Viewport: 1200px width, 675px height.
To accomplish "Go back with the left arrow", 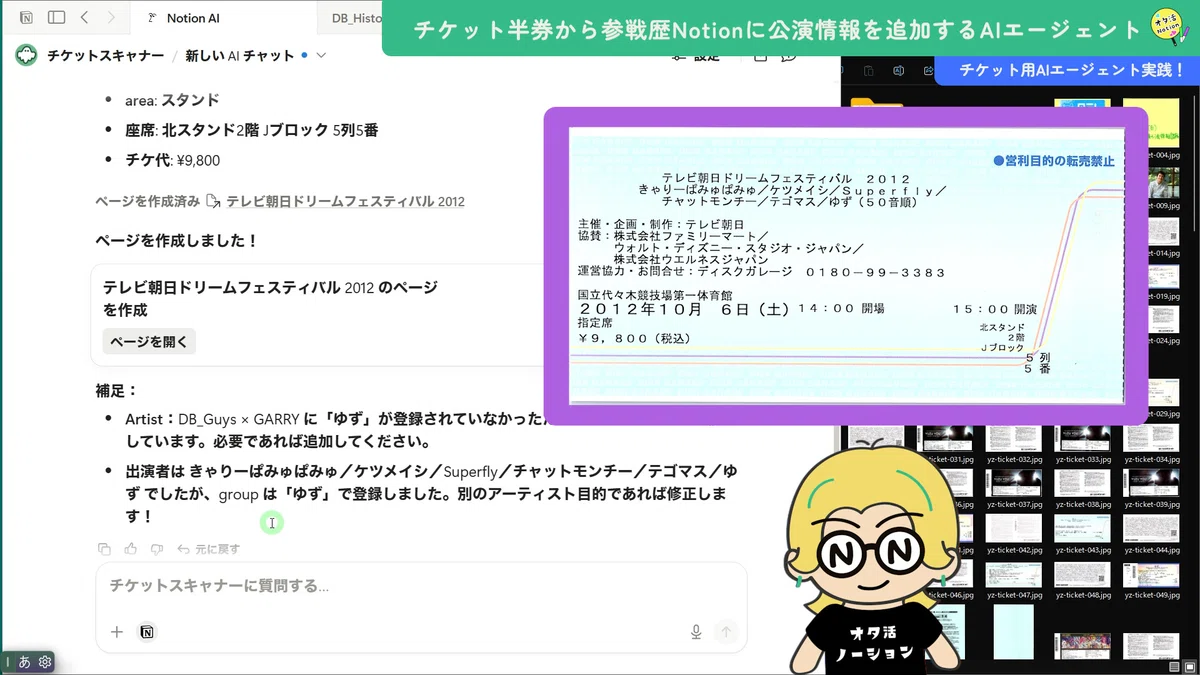I will click(84, 17).
